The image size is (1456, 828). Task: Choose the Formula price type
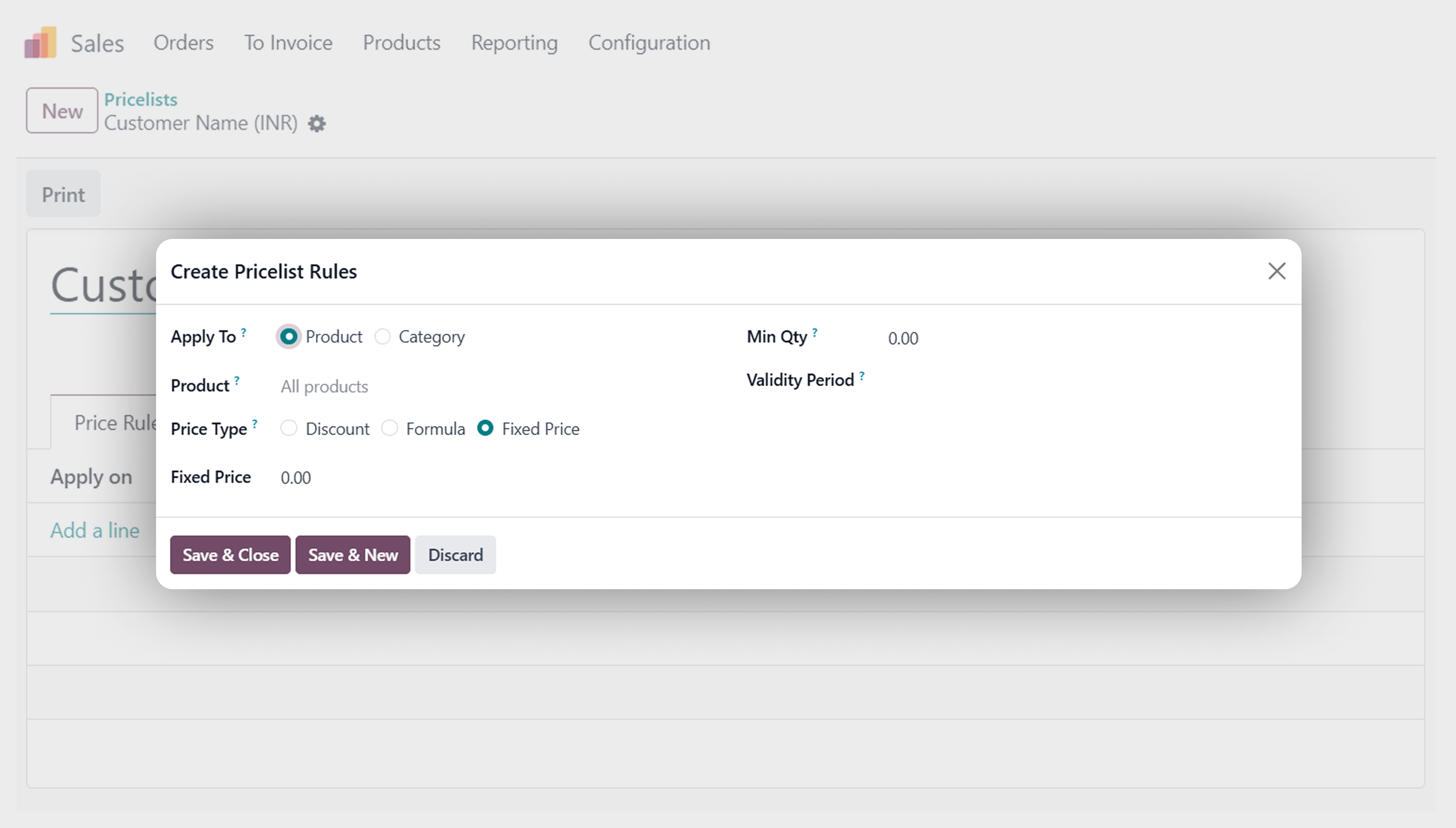(389, 428)
